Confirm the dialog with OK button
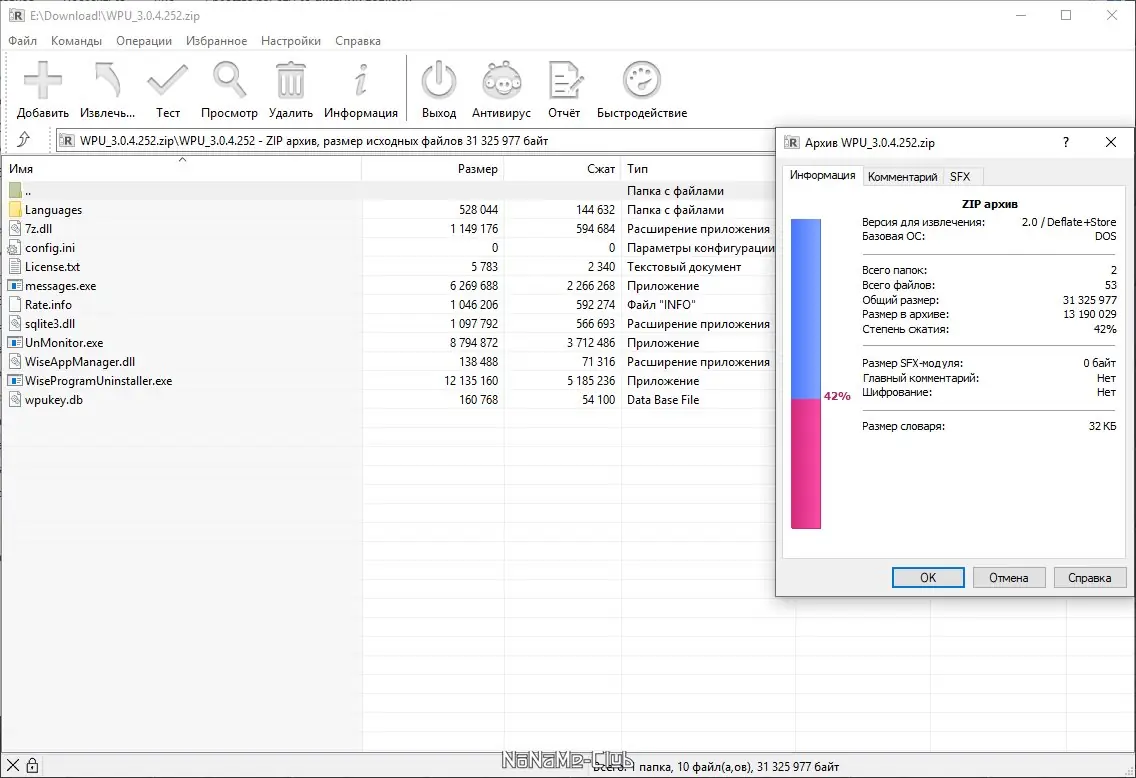The width and height of the screenshot is (1136, 778). [928, 577]
